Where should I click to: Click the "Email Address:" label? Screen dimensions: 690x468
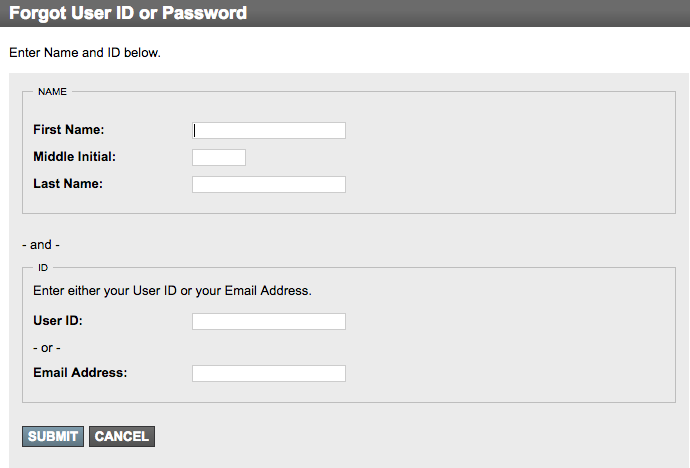coord(80,373)
